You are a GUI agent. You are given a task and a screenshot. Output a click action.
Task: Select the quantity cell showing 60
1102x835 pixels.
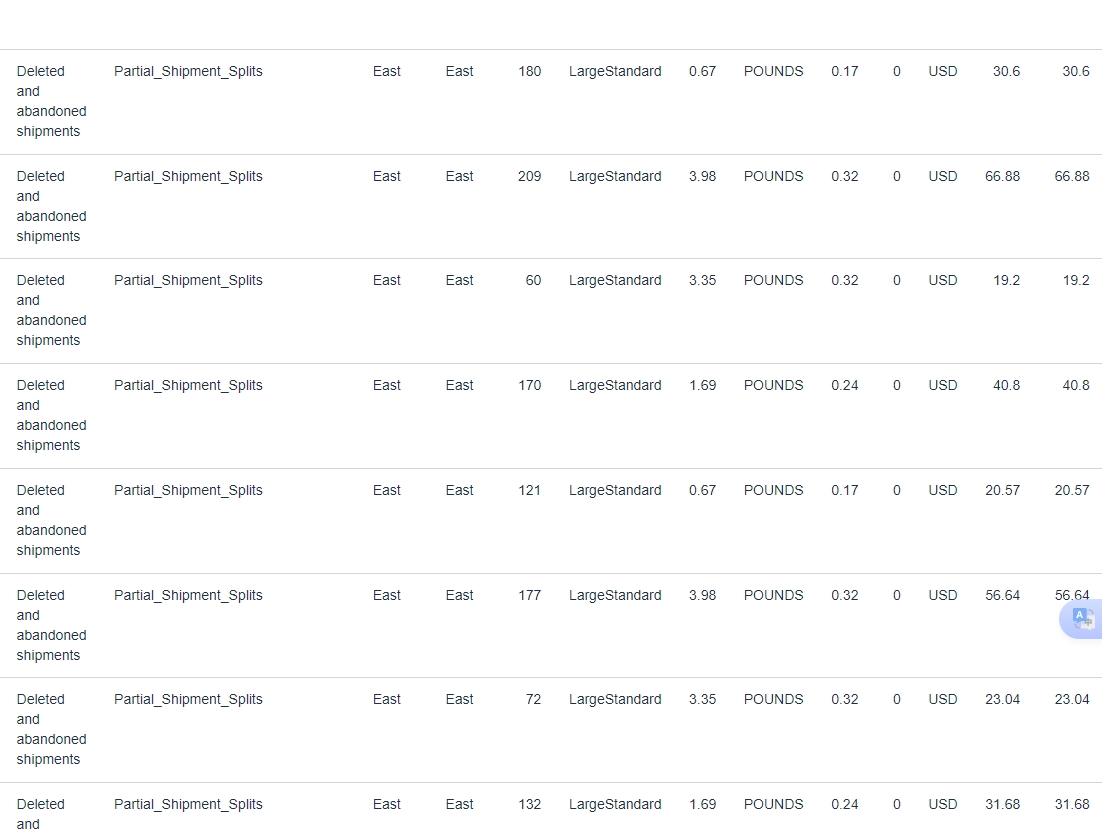click(533, 280)
